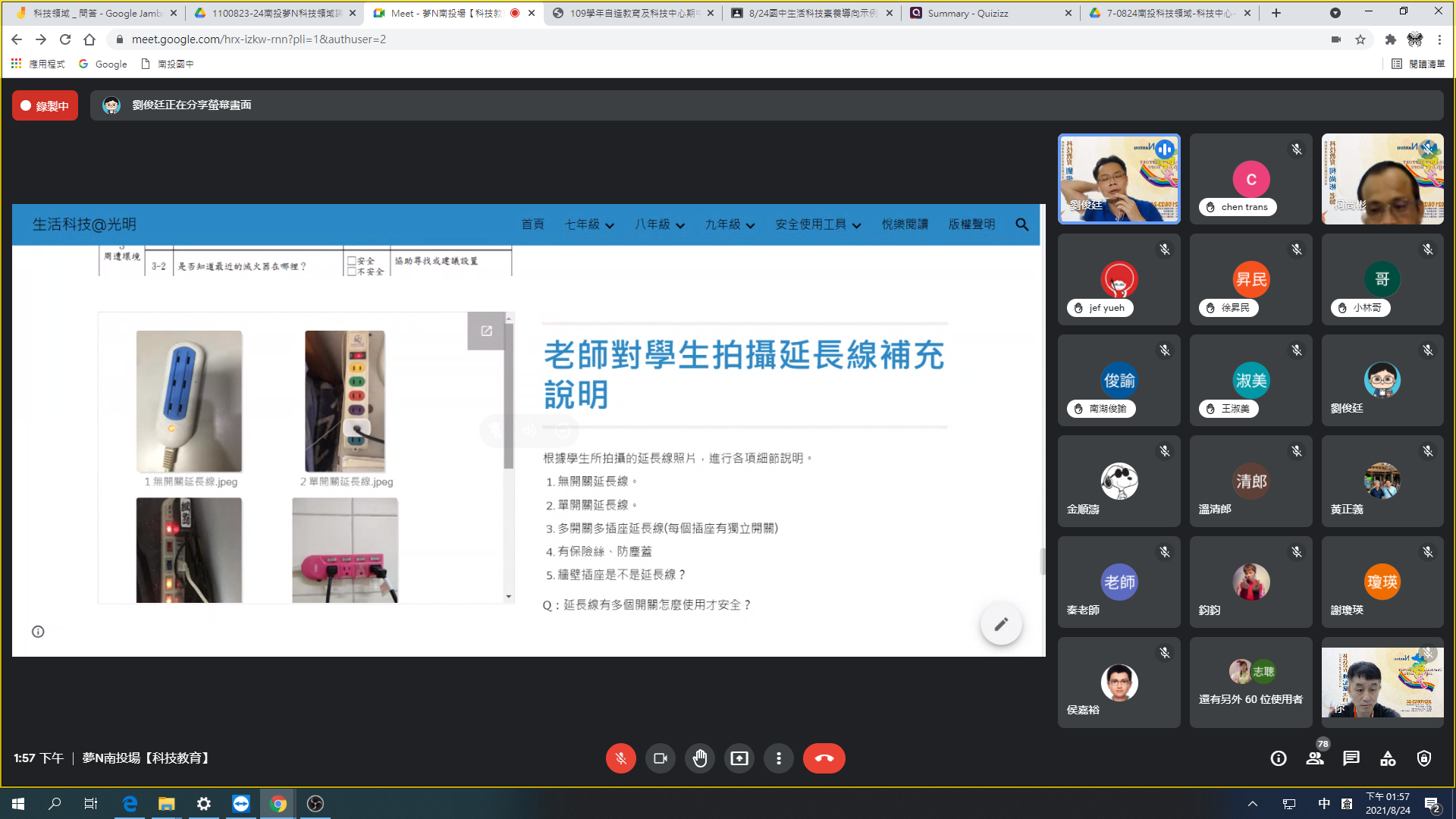Open meeting details info icon
The height and width of the screenshot is (819, 1456).
click(x=1278, y=758)
